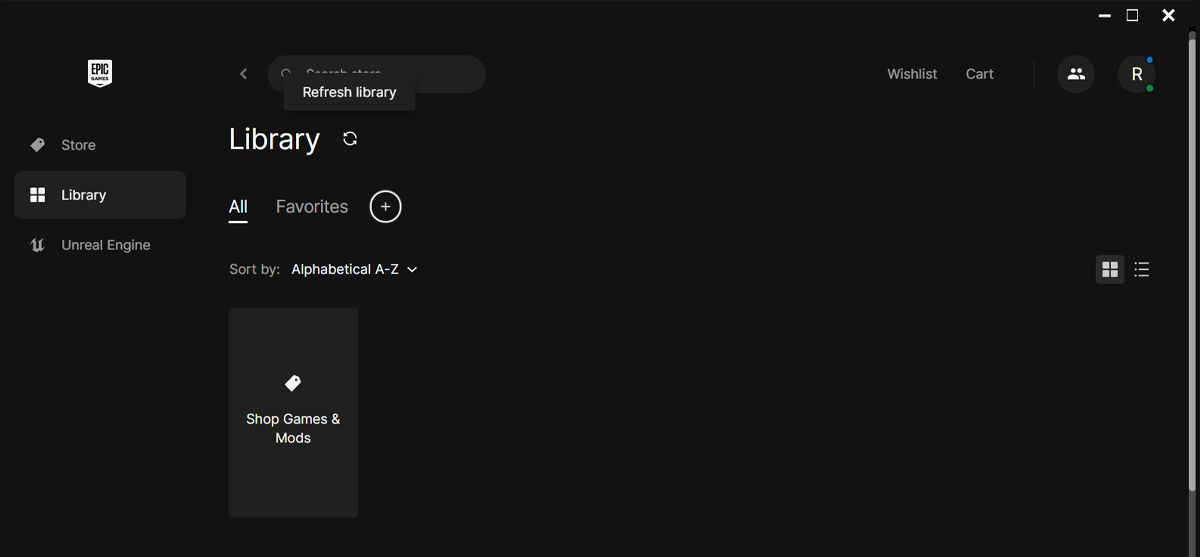The height and width of the screenshot is (557, 1200).
Task: Click the Epic Games logo
Action: (x=99, y=73)
